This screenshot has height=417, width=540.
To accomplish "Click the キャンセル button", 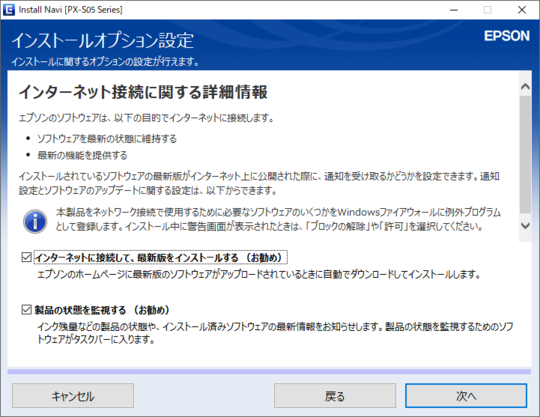I will coord(73,396).
